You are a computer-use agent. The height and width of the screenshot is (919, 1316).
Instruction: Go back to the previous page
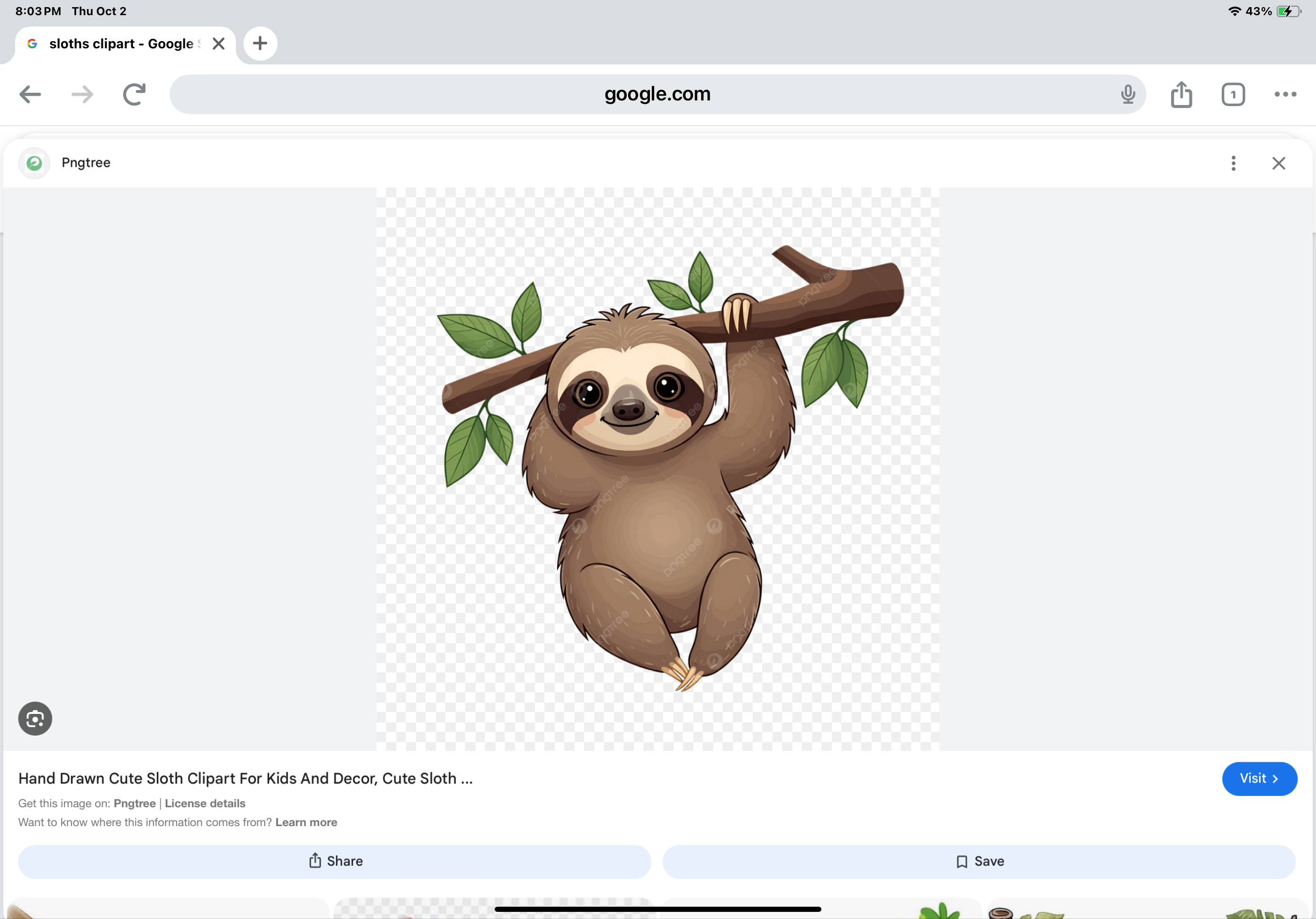click(x=30, y=94)
